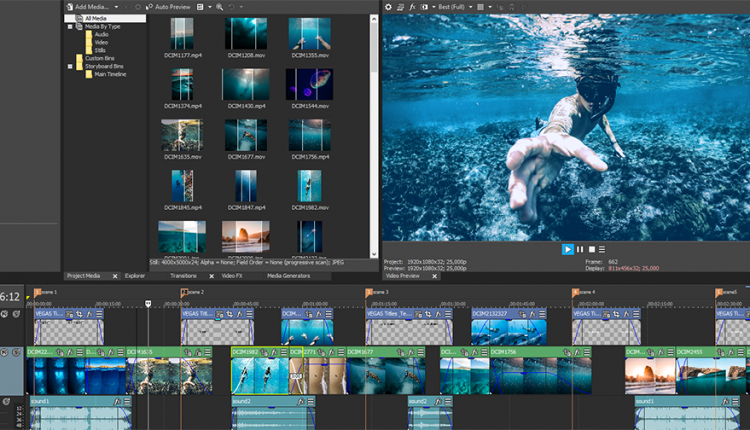
Task: Open the Add Media dropdown arrow
Action: (x=116, y=7)
